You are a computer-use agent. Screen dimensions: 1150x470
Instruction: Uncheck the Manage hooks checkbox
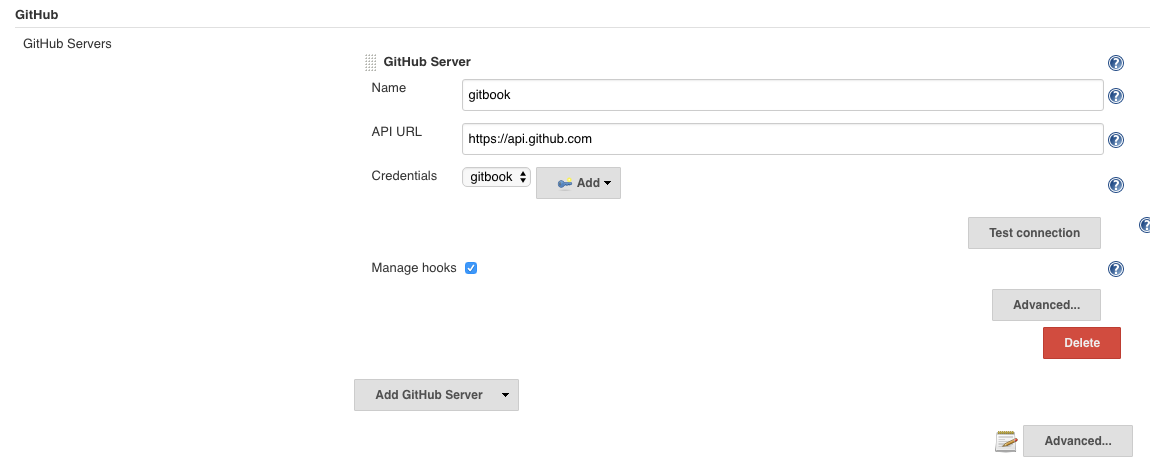click(471, 268)
